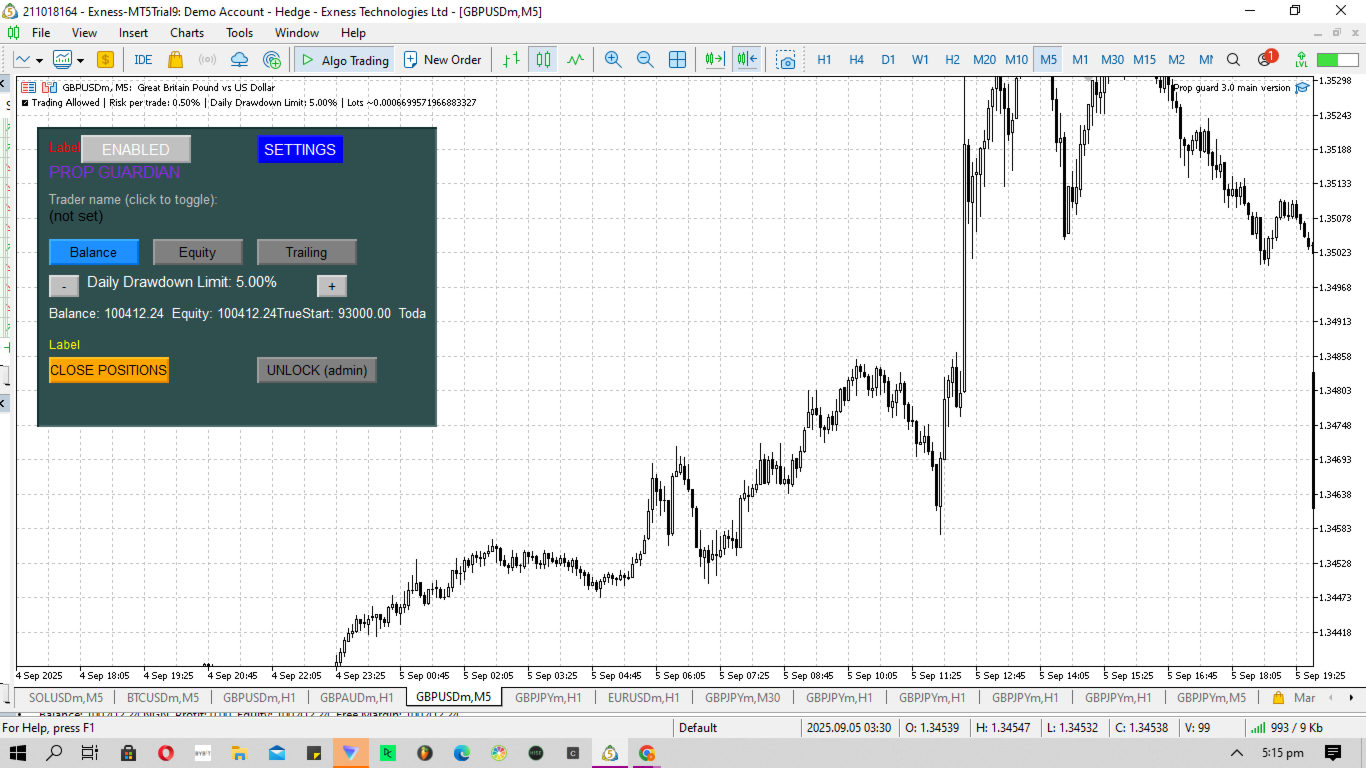Click the dollar sign trading icon

(105, 60)
